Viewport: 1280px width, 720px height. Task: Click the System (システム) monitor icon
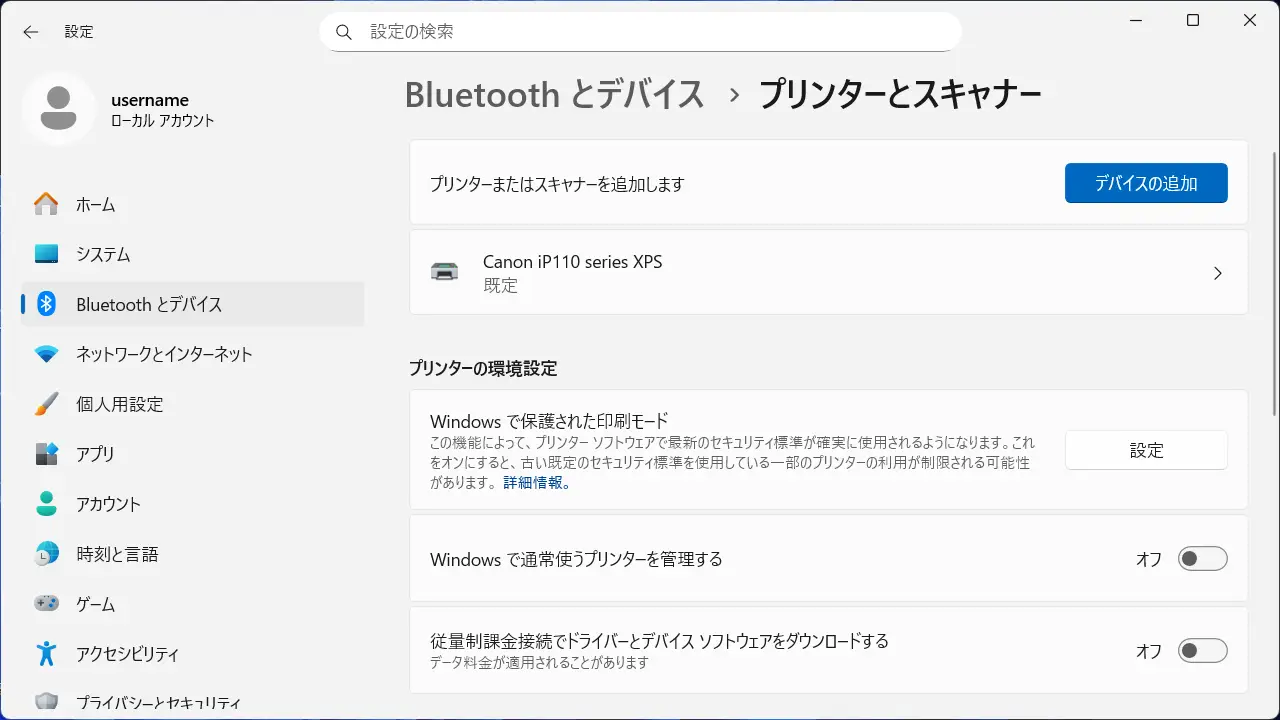click(x=46, y=254)
